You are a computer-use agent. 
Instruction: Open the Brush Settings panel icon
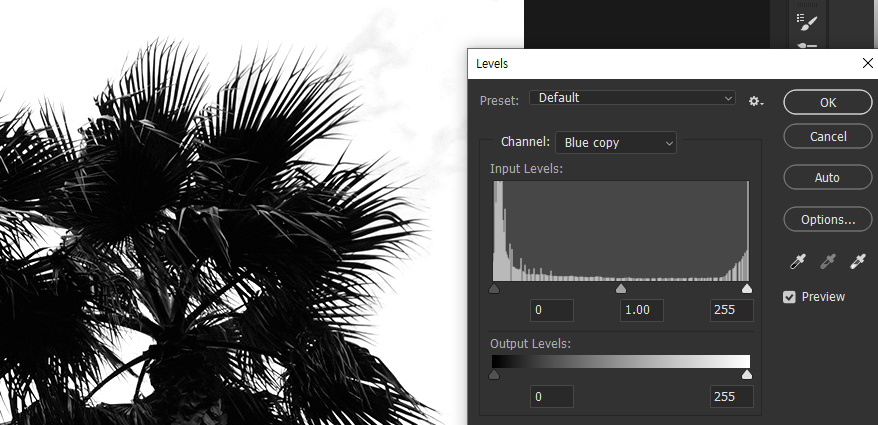807,22
